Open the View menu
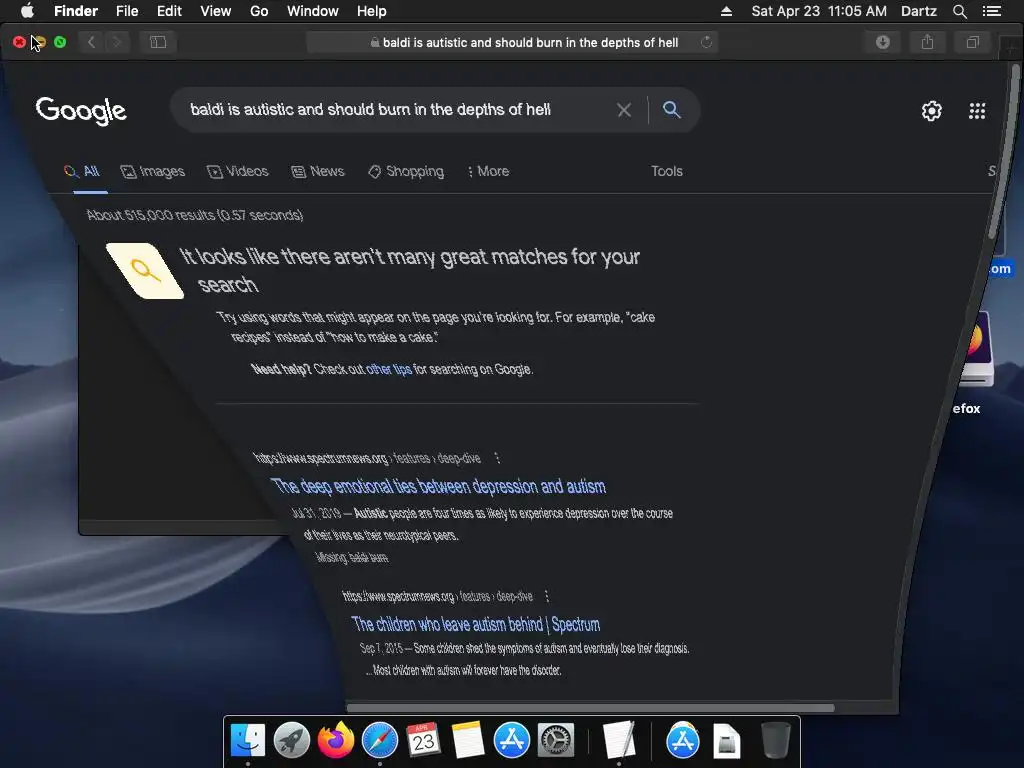The image size is (1024, 768). 216,11
